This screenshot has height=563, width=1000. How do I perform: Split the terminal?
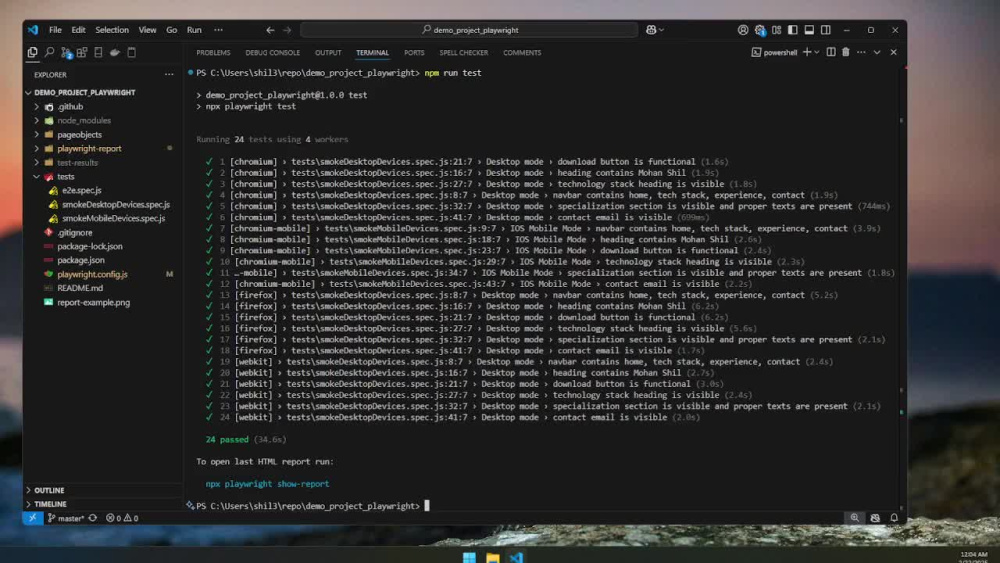(x=831, y=52)
